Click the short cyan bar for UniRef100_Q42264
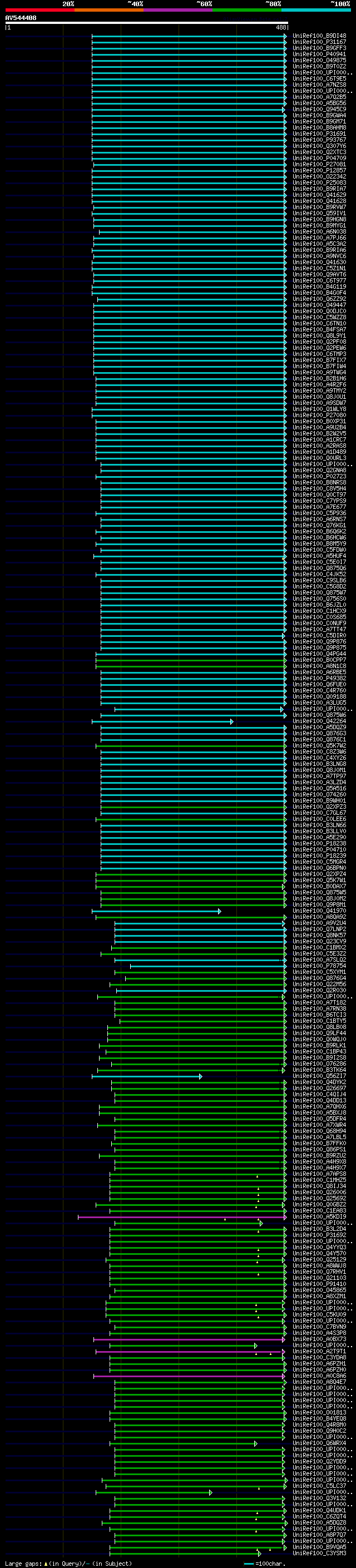This screenshot has width=356, height=1568. [162, 721]
